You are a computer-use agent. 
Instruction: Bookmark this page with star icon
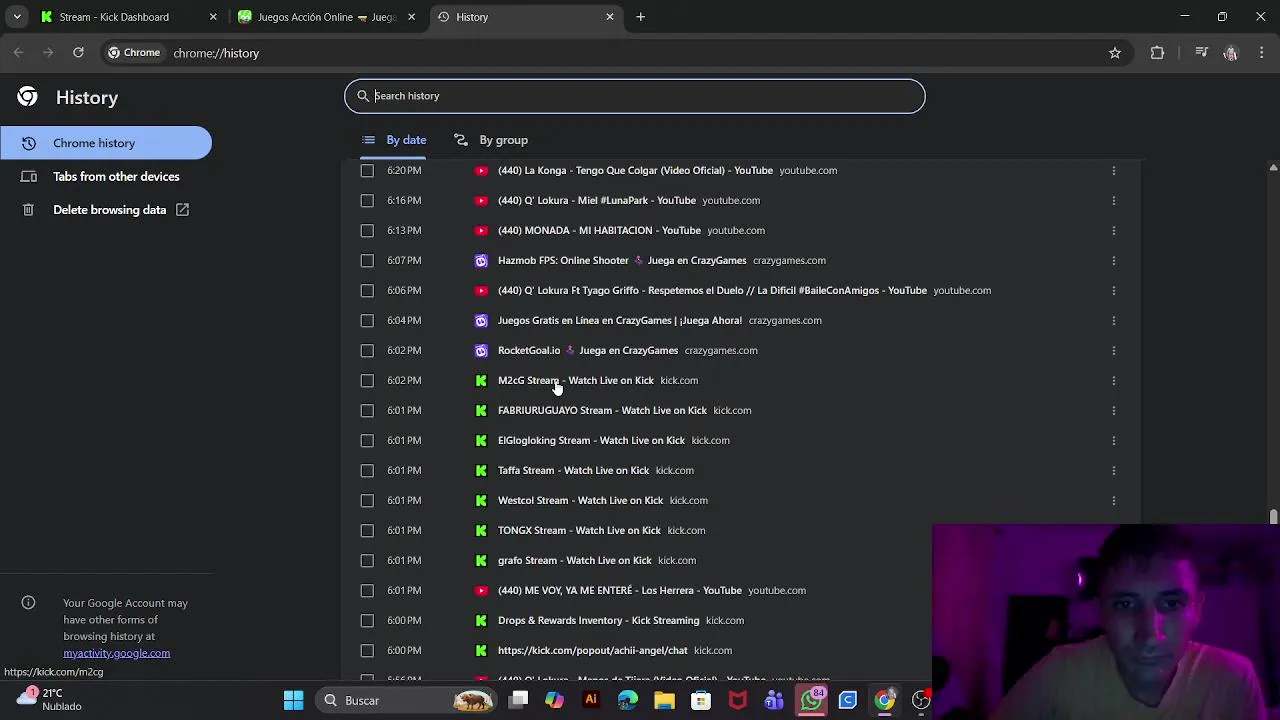[x=1115, y=53]
